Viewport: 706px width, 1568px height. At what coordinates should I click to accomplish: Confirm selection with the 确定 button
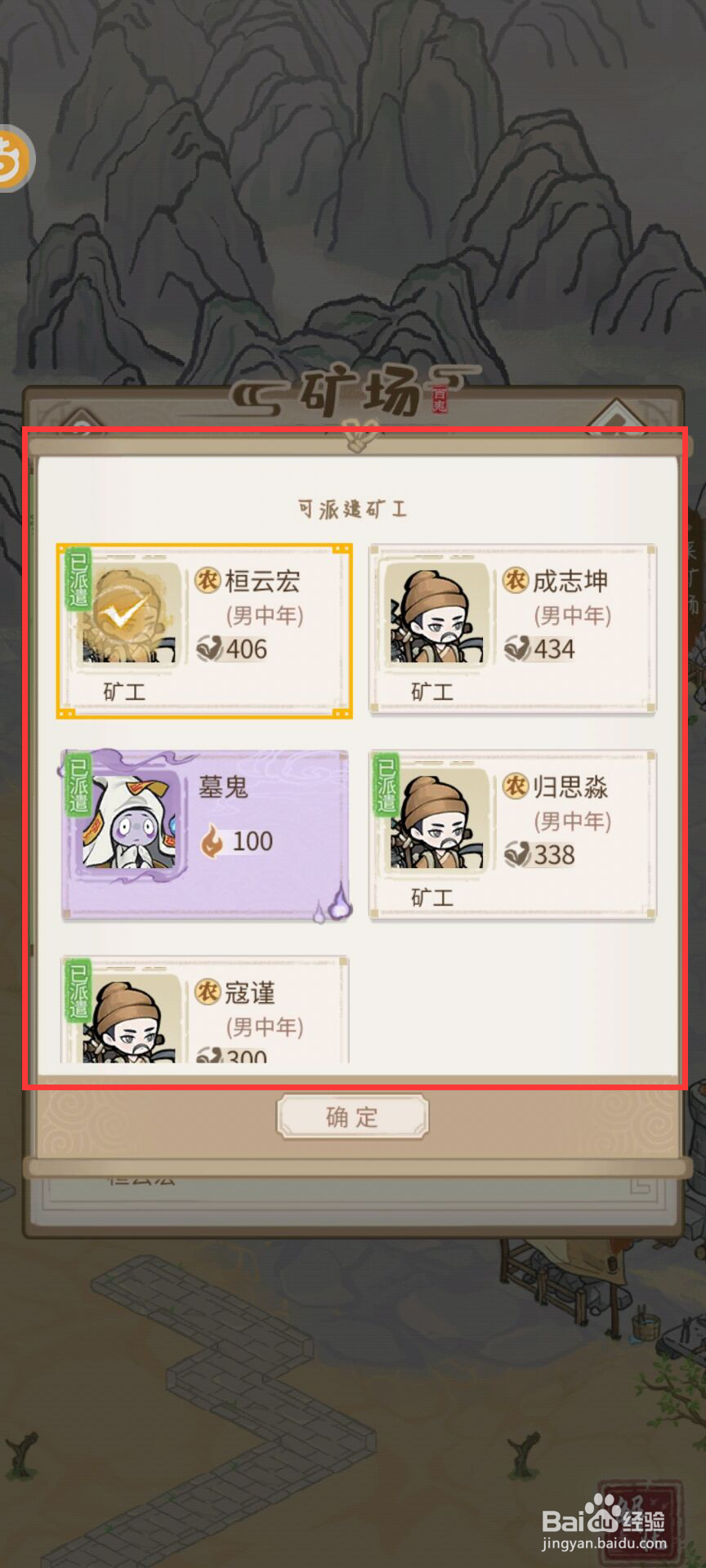point(352,1116)
